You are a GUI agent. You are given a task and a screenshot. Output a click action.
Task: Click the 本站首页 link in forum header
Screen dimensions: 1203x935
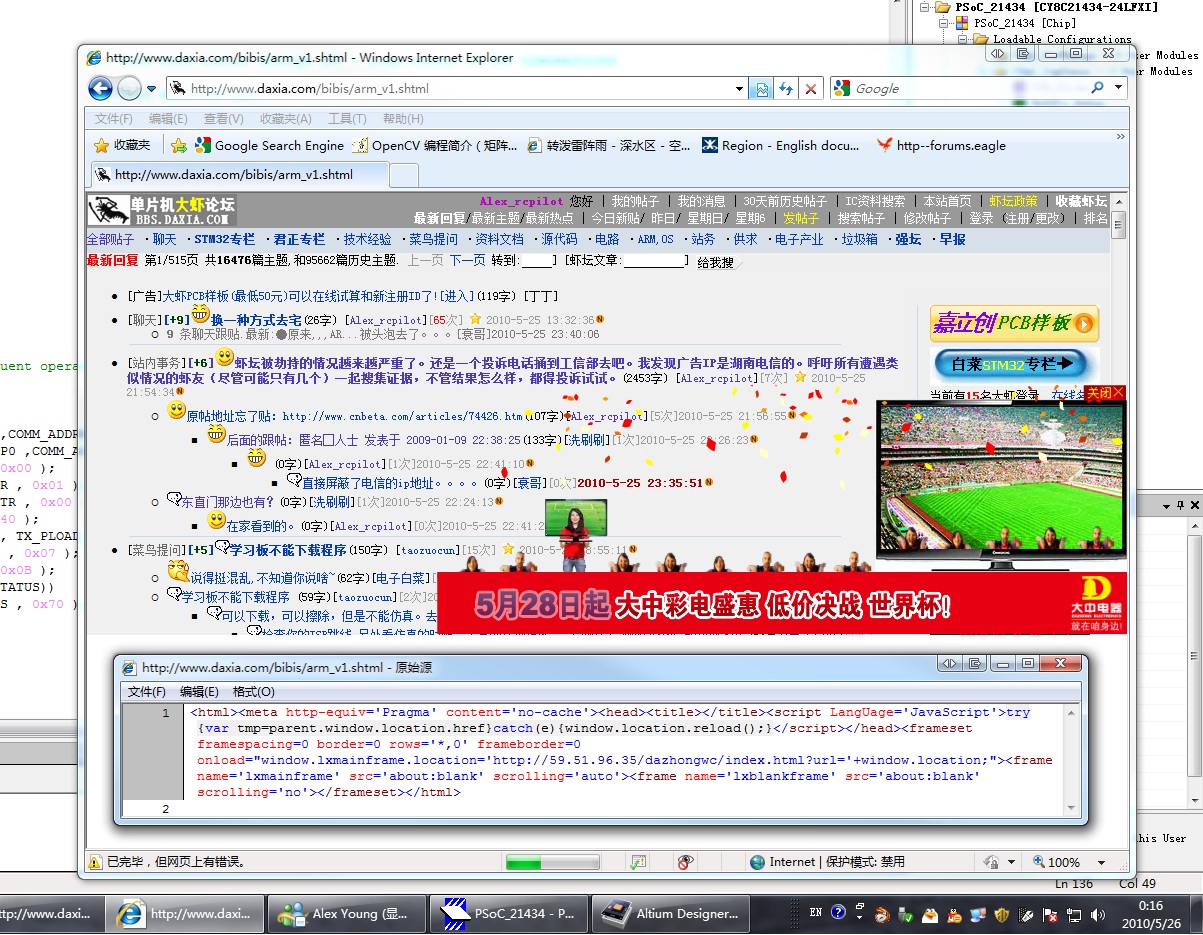947,201
